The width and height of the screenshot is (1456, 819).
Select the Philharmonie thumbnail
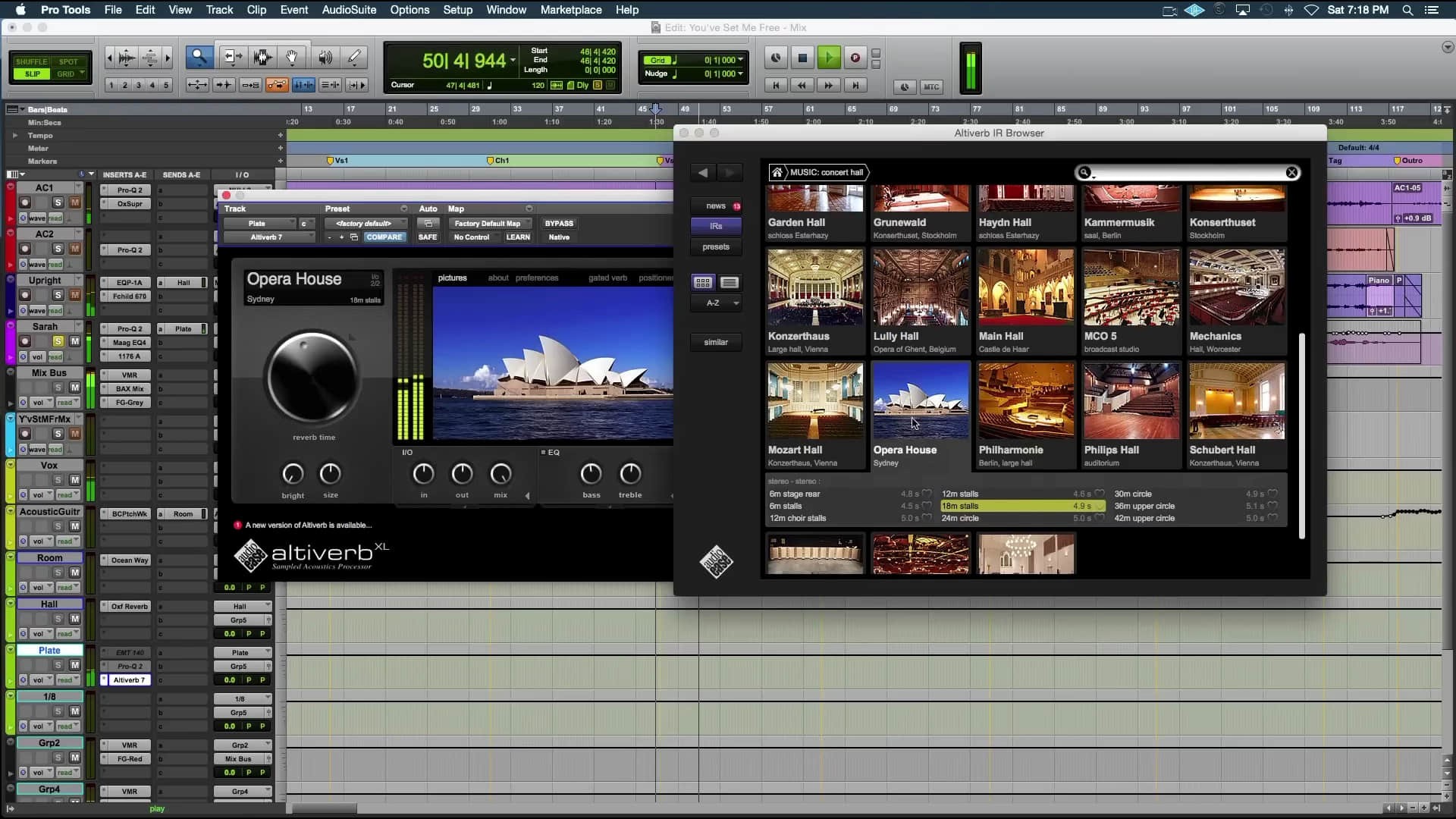pos(1025,400)
